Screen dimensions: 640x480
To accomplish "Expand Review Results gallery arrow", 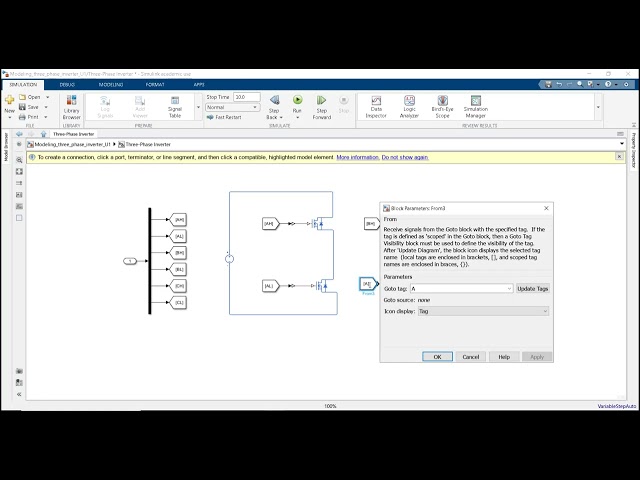I will point(598,107).
